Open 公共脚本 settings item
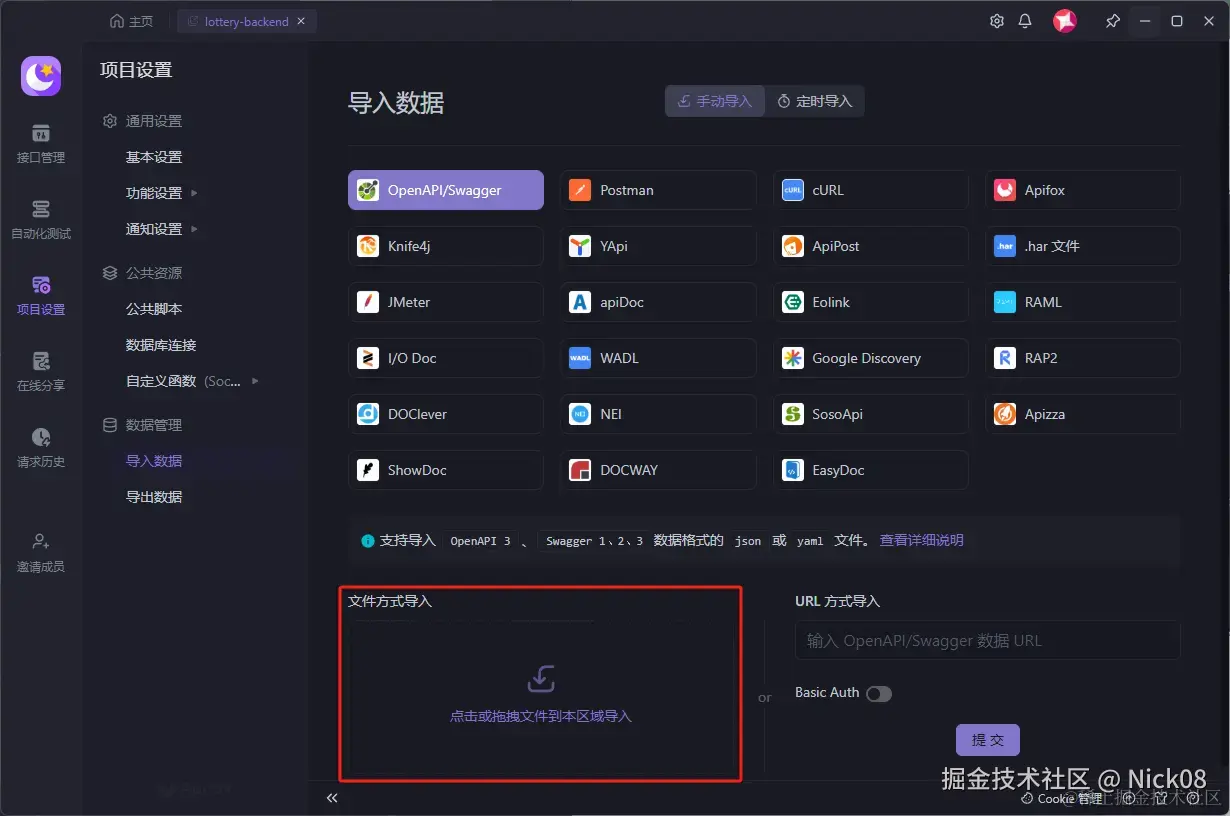The width and height of the screenshot is (1230, 816). (154, 309)
